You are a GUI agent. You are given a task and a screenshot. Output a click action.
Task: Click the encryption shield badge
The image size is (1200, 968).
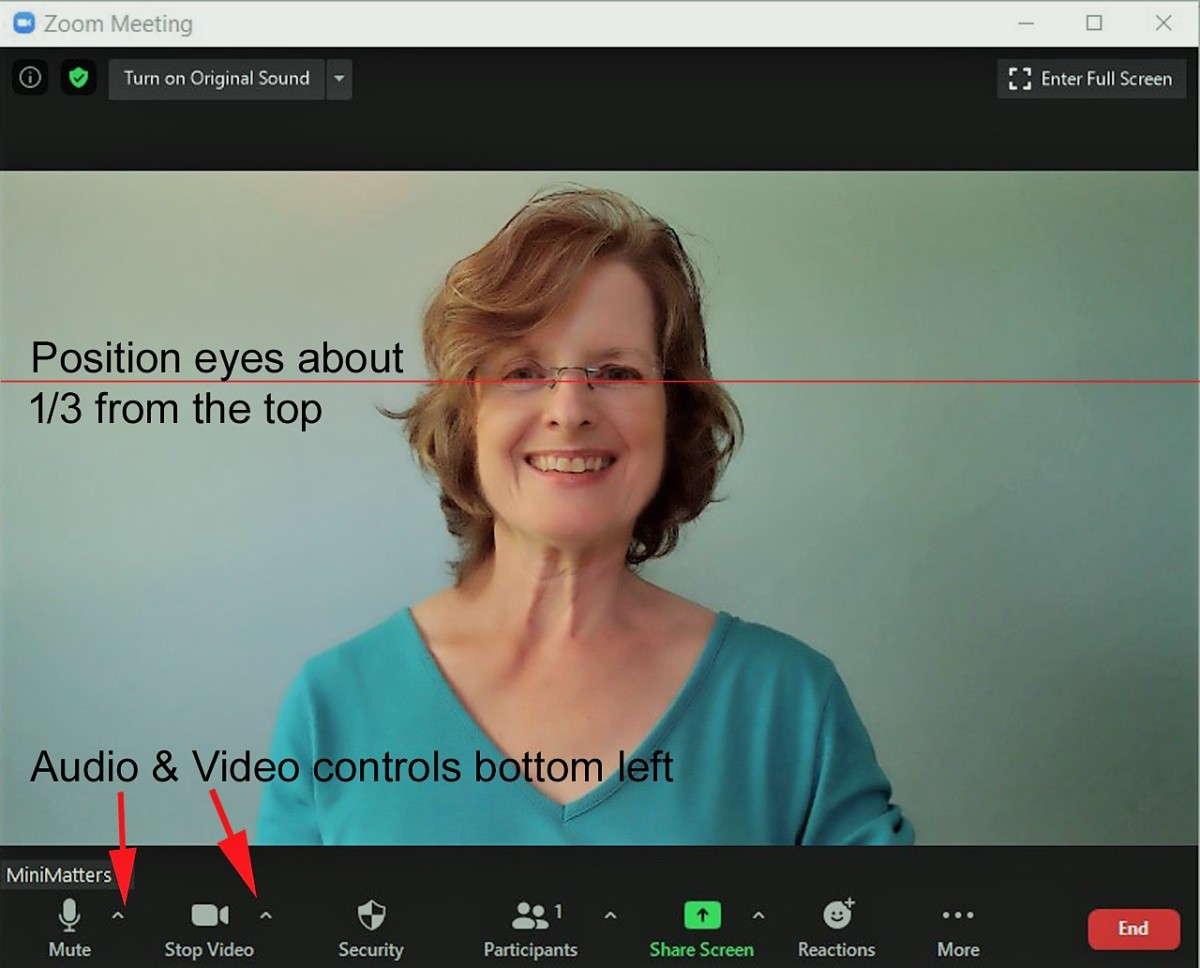[78, 78]
